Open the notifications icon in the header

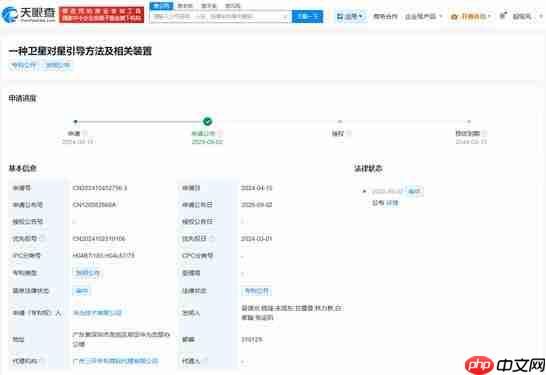click(503, 15)
